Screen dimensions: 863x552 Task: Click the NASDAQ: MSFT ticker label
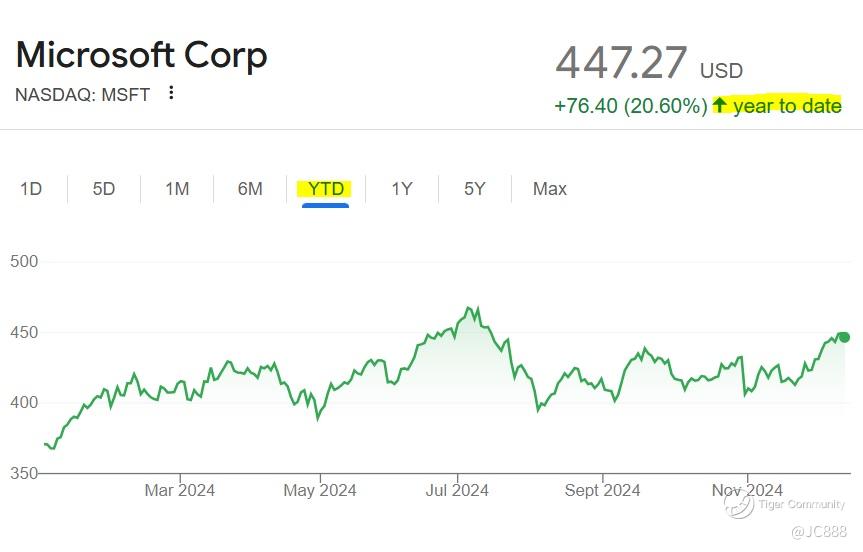[83, 94]
